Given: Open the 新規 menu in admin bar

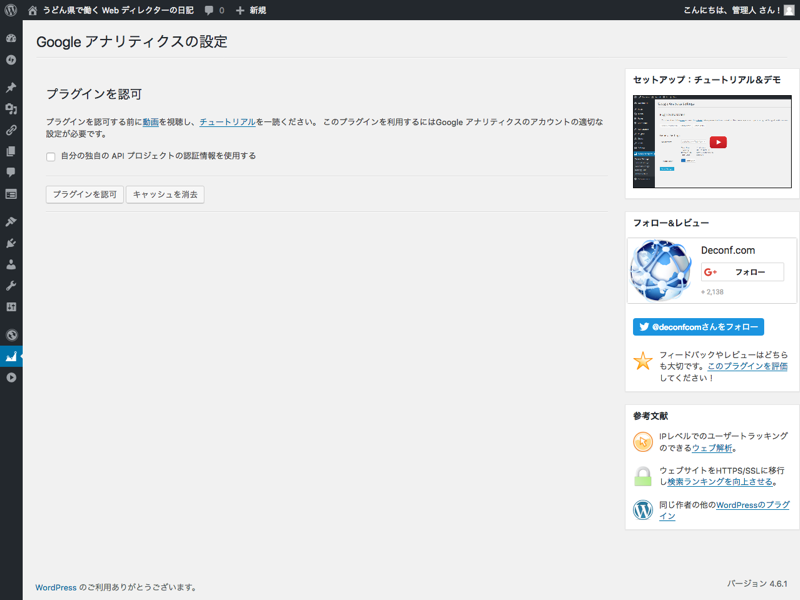Looking at the screenshot, I should pyautogui.click(x=251, y=10).
